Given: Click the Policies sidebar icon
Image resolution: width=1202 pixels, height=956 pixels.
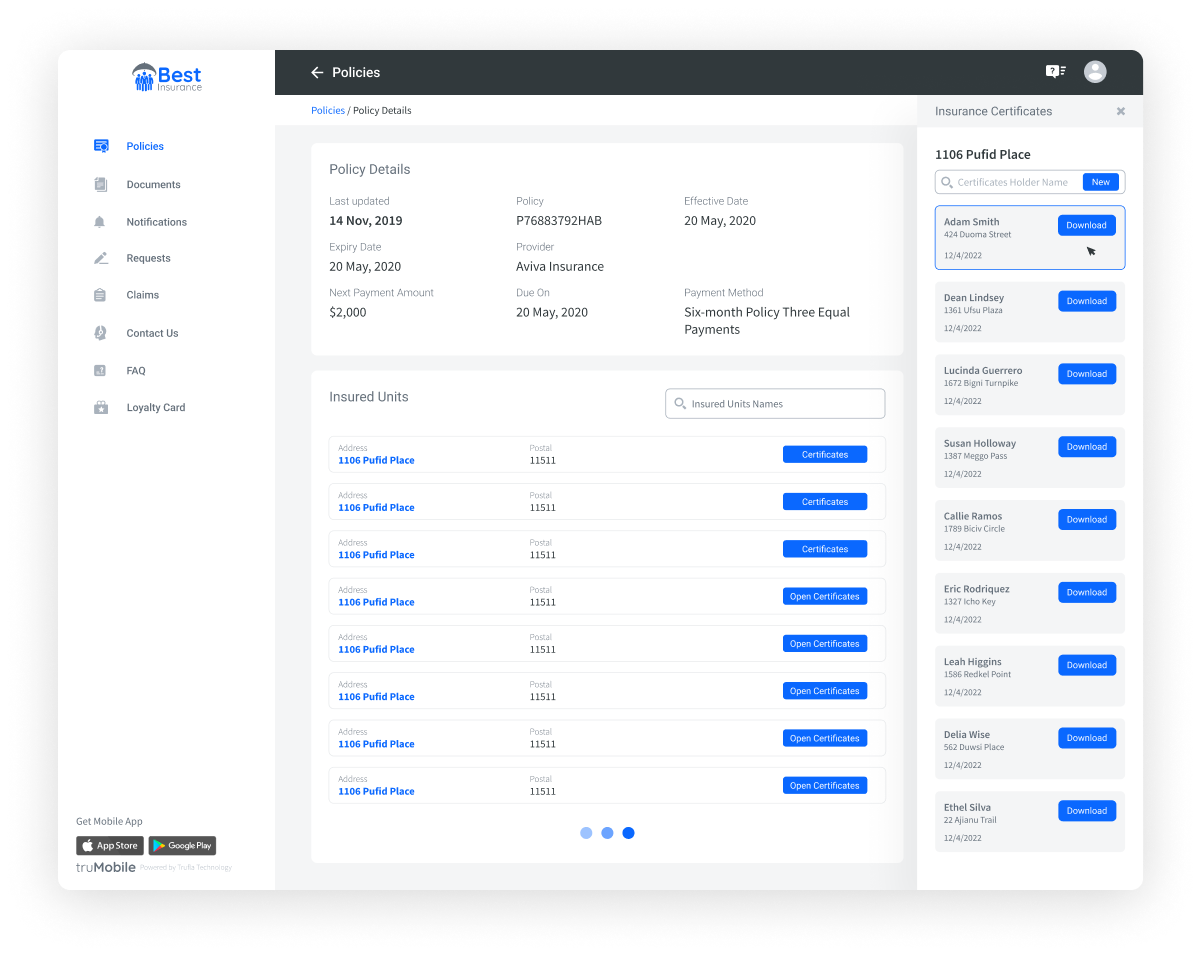Looking at the screenshot, I should point(101,146).
